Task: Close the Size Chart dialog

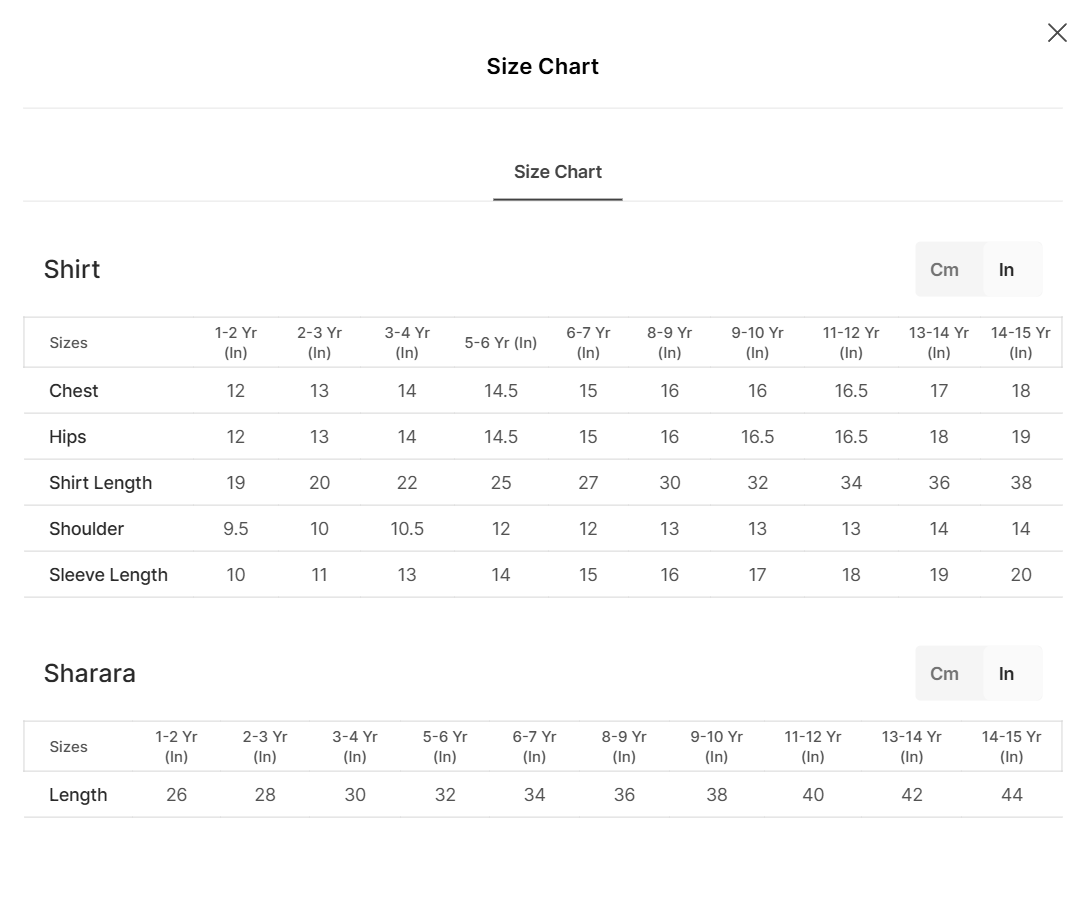Action: click(x=1057, y=33)
